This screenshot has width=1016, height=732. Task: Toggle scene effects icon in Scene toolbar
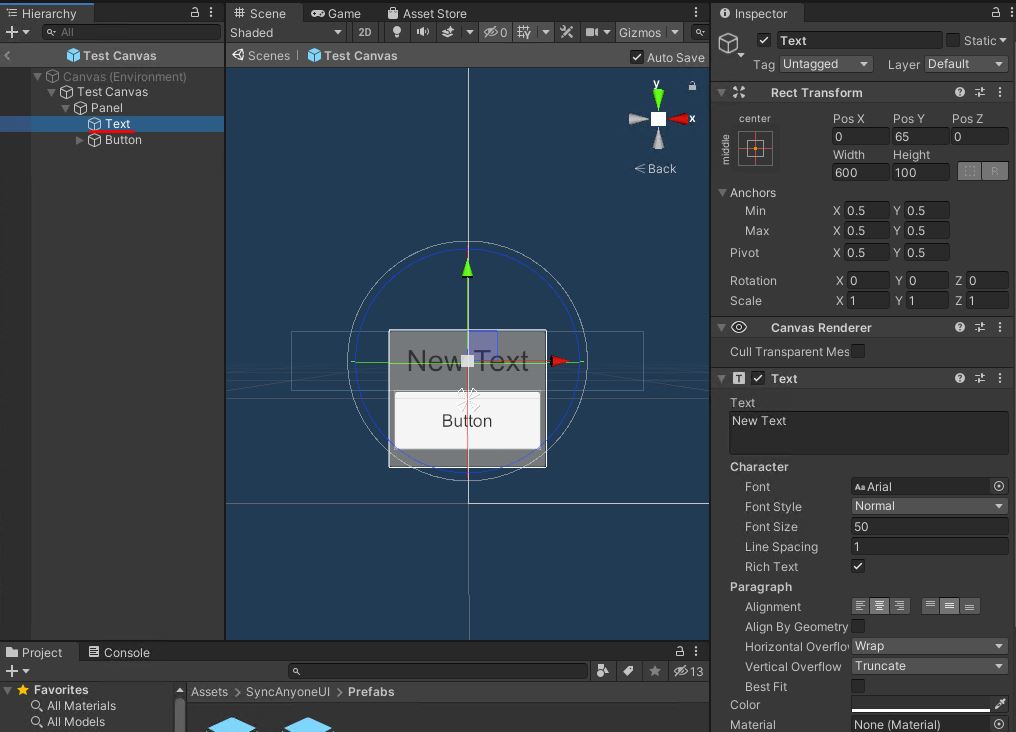[447, 32]
